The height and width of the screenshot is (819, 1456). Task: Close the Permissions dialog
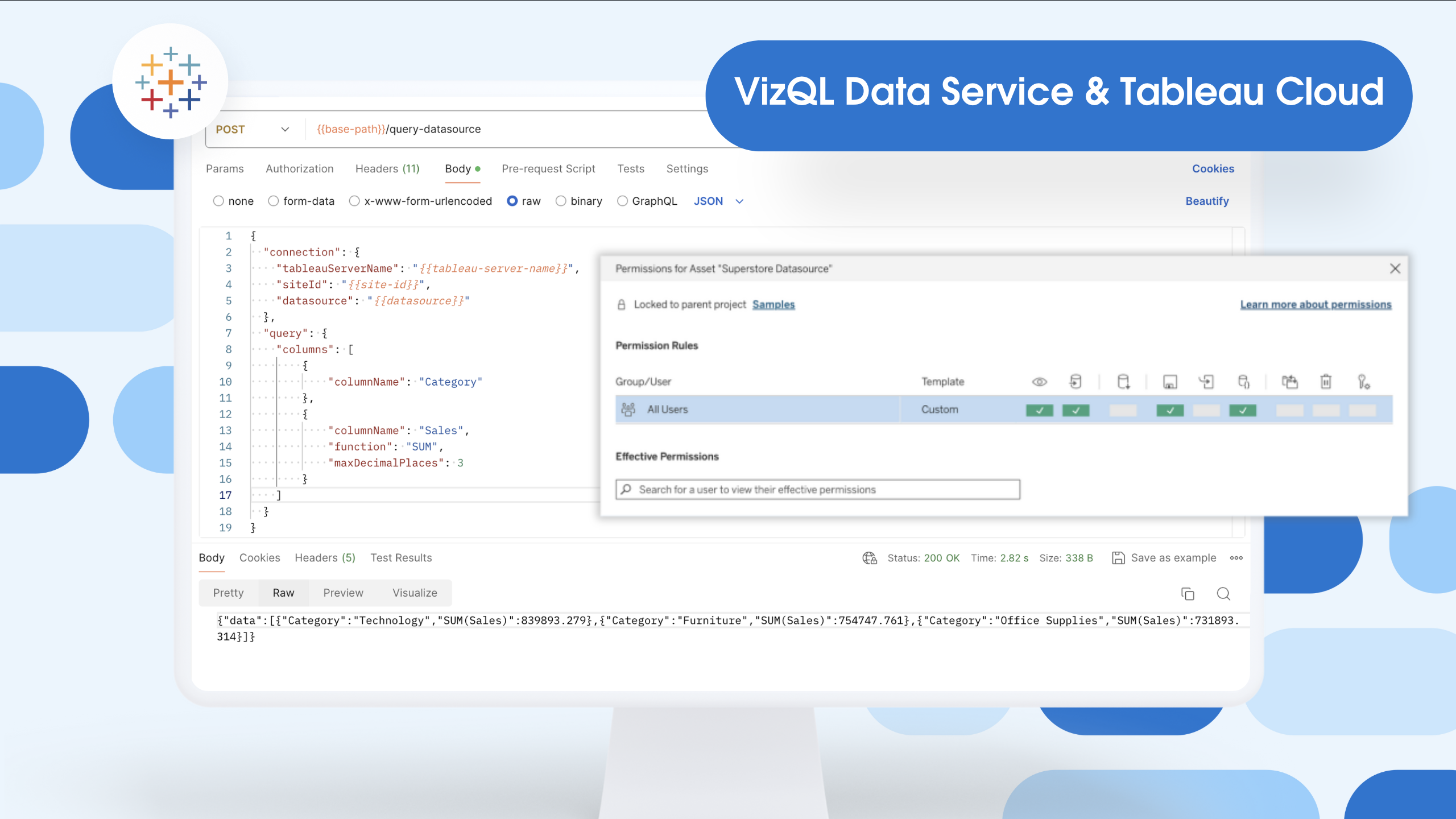(1395, 268)
